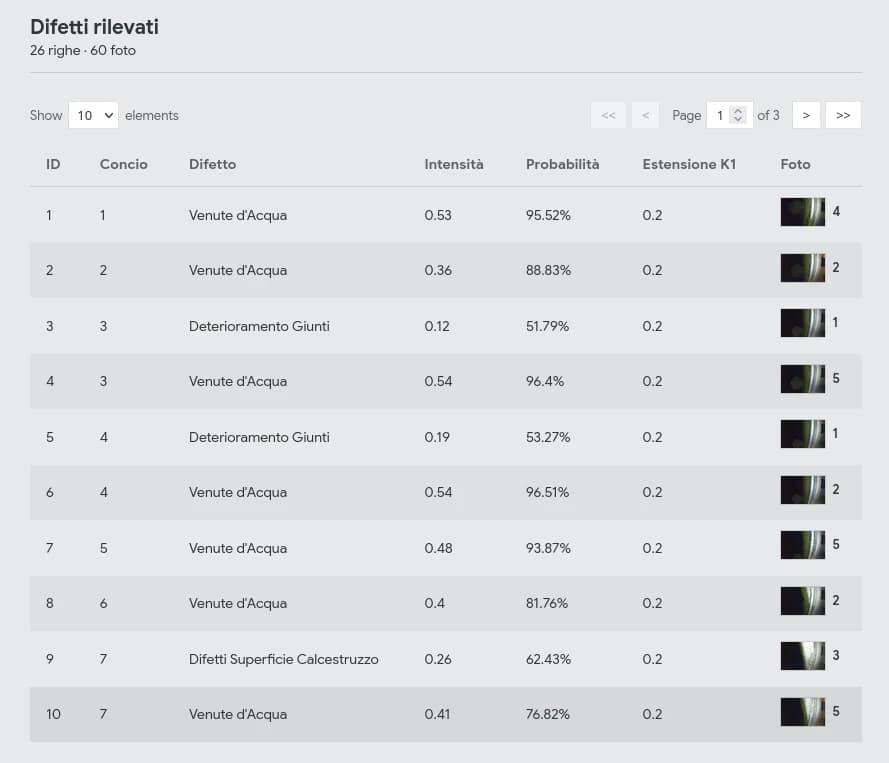This screenshot has height=763, width=889.
Task: Select intensity value 0.36
Action: (x=438, y=270)
